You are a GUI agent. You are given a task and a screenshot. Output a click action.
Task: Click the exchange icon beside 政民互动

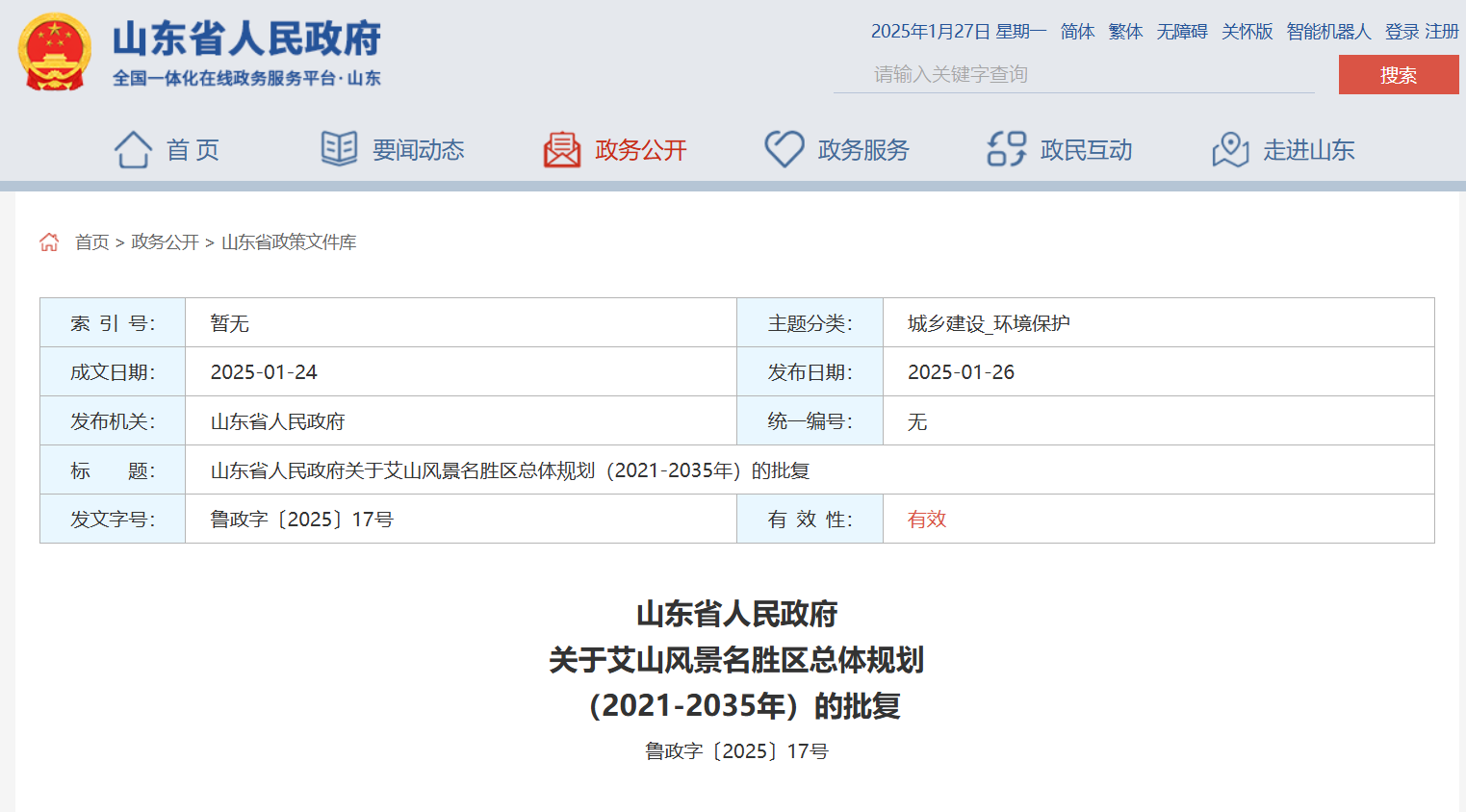(1007, 149)
